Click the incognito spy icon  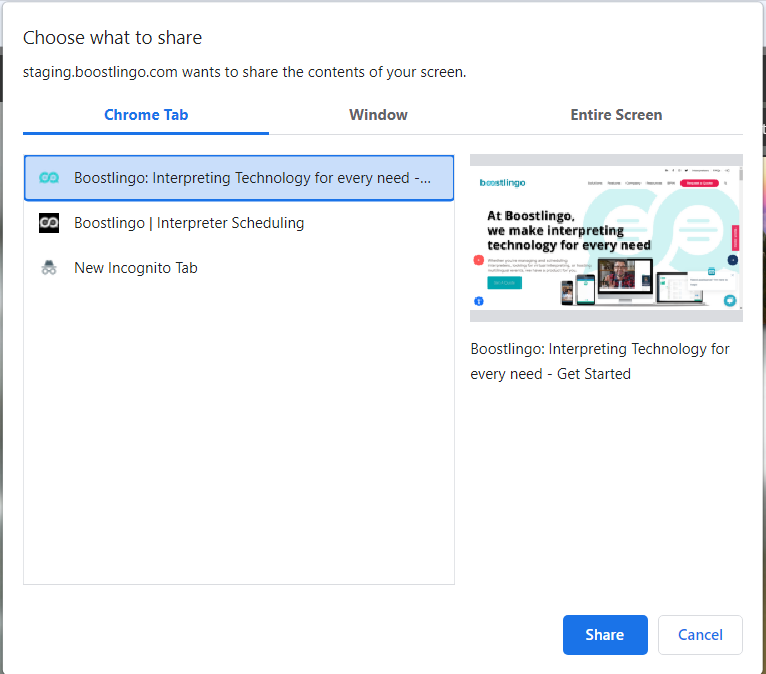[49, 268]
